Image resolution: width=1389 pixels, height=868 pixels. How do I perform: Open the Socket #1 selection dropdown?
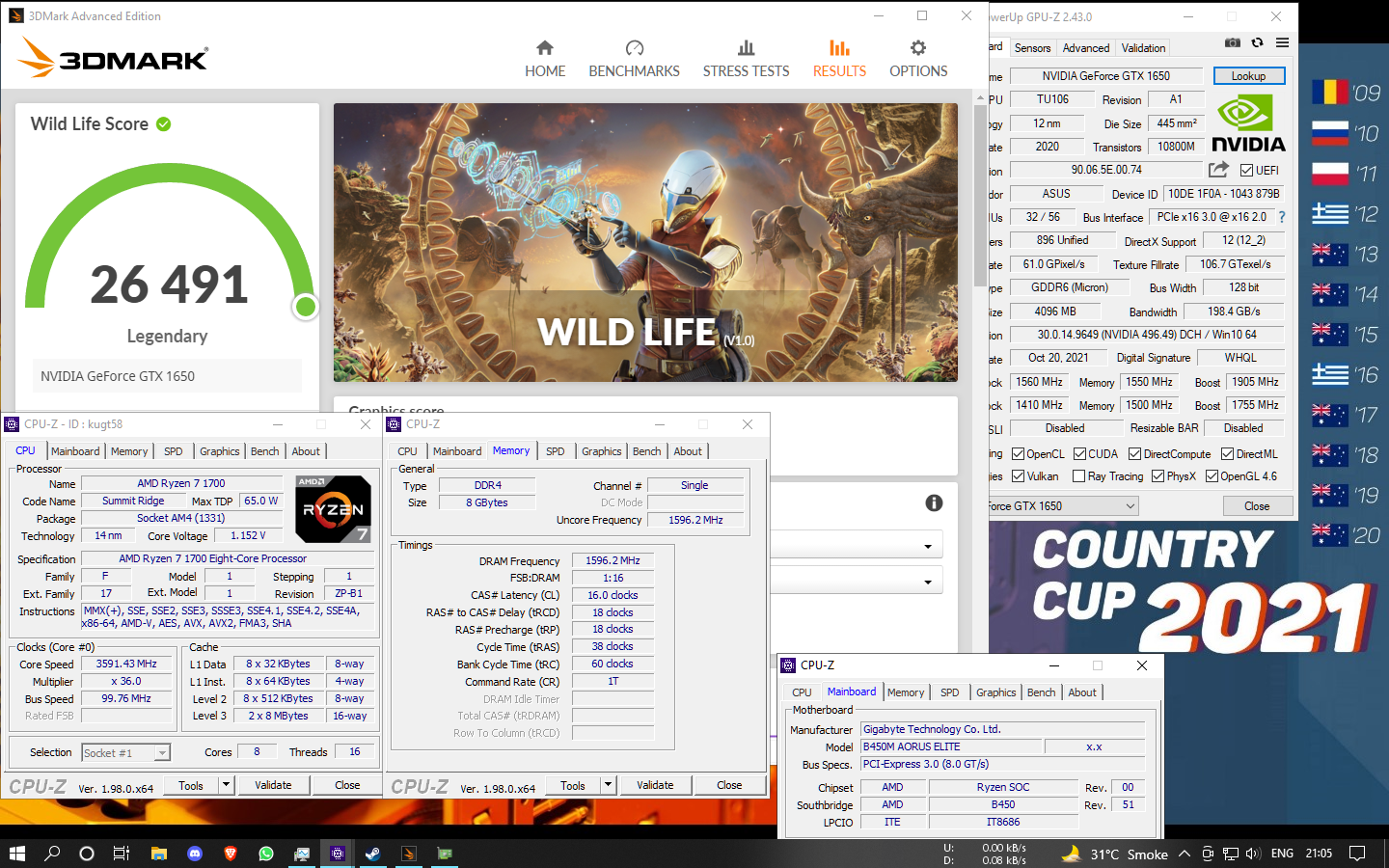125,753
